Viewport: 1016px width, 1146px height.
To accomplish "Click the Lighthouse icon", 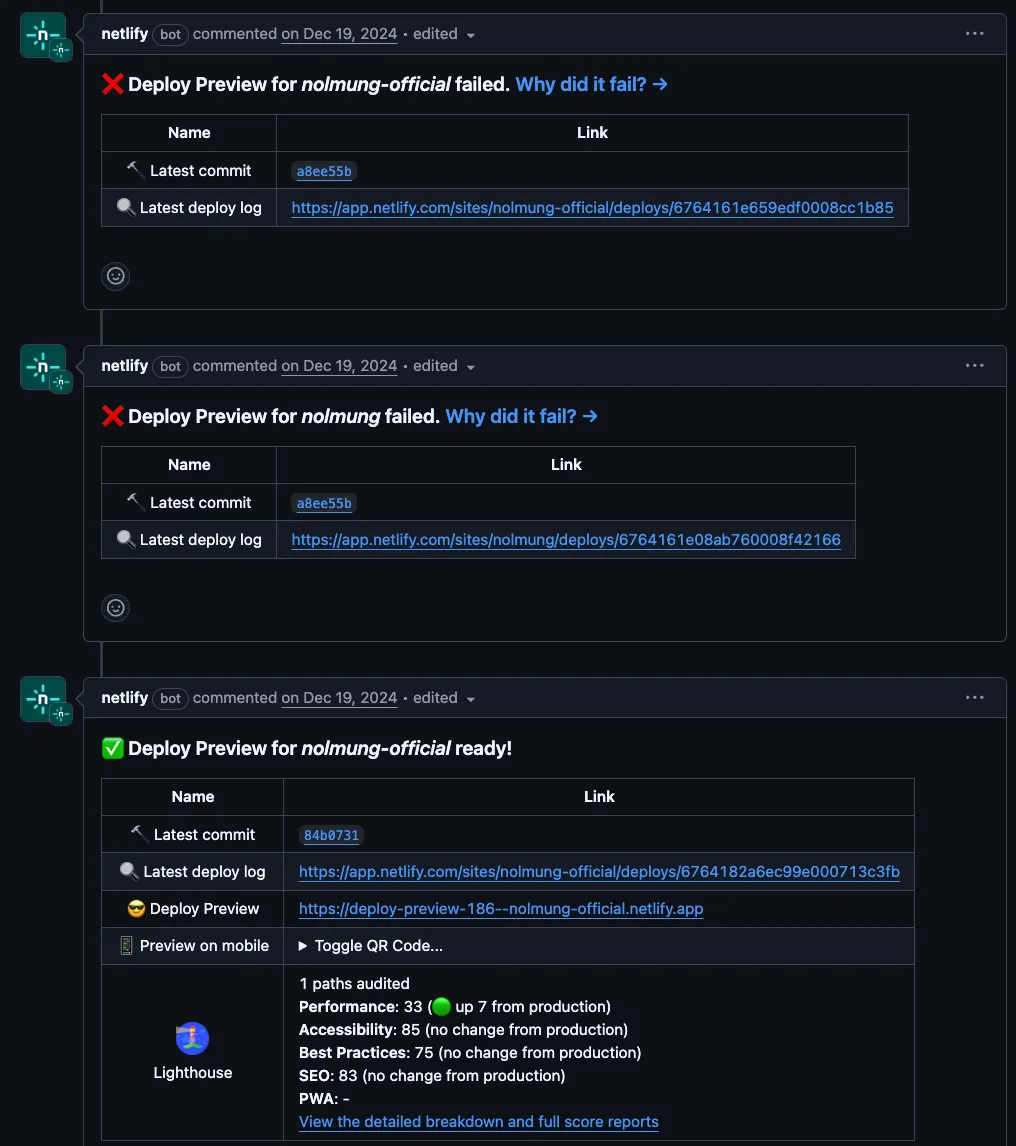I will coord(192,1038).
